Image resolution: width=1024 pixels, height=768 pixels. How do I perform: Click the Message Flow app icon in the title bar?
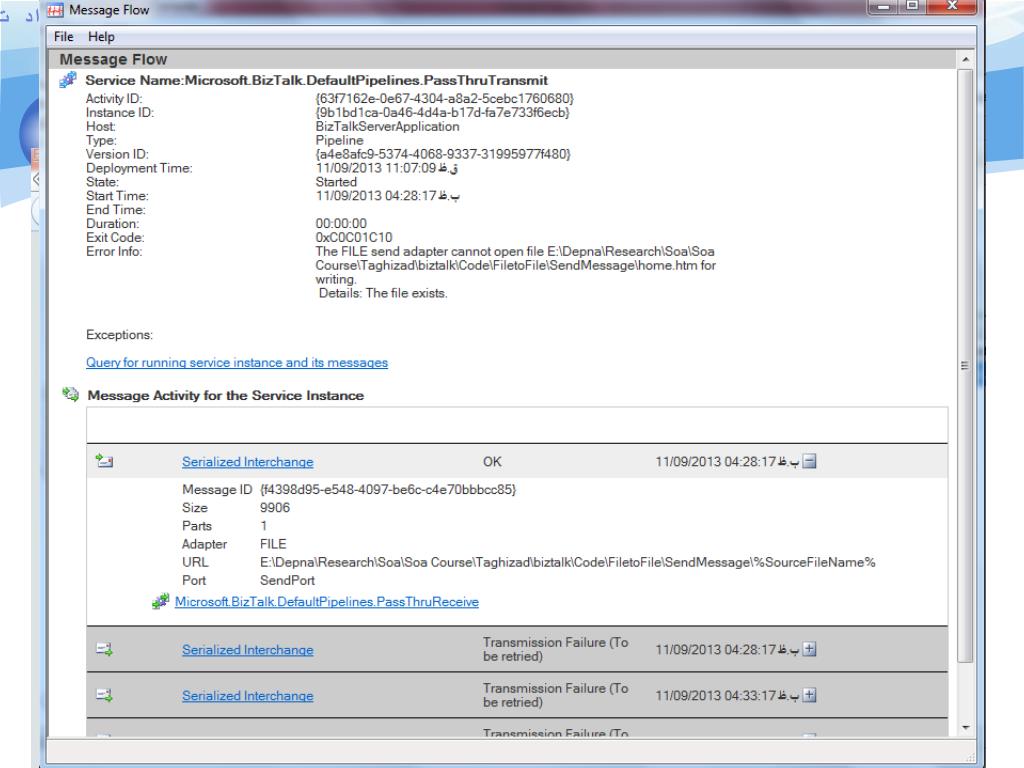(56, 10)
